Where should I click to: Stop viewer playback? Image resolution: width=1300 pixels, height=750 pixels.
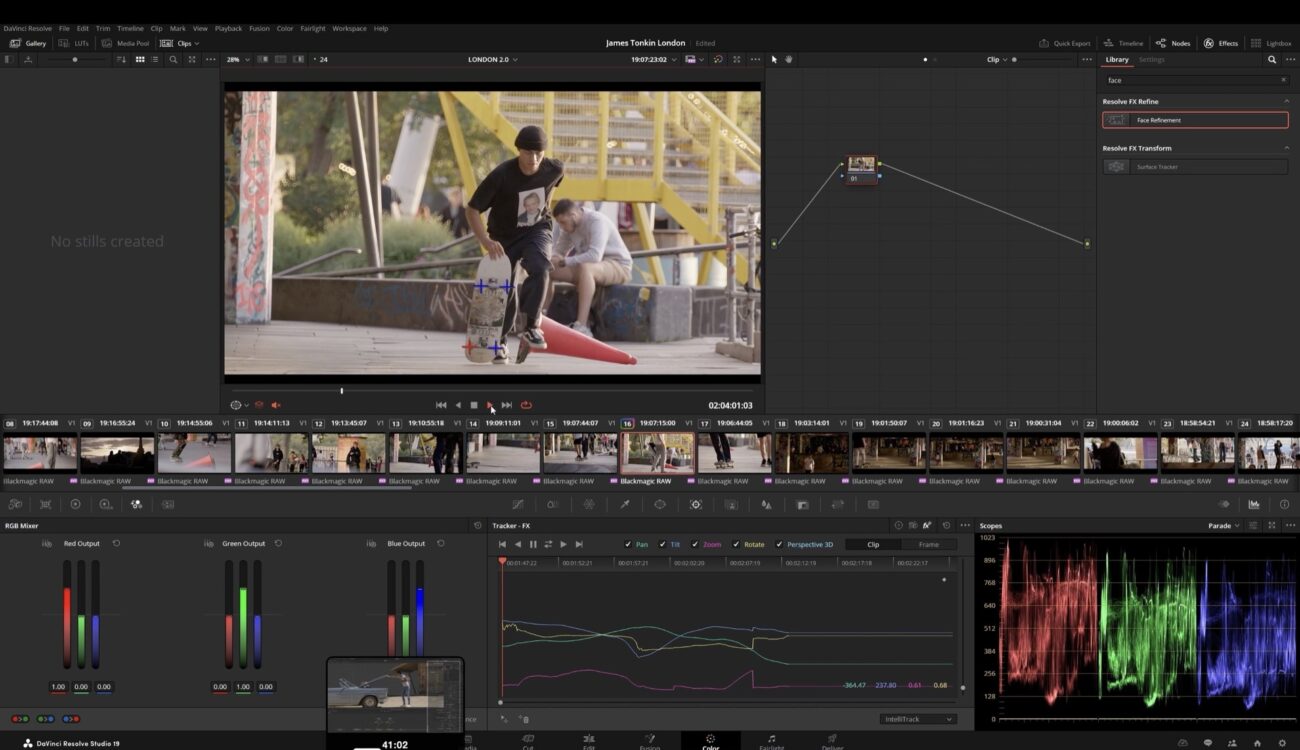click(474, 405)
